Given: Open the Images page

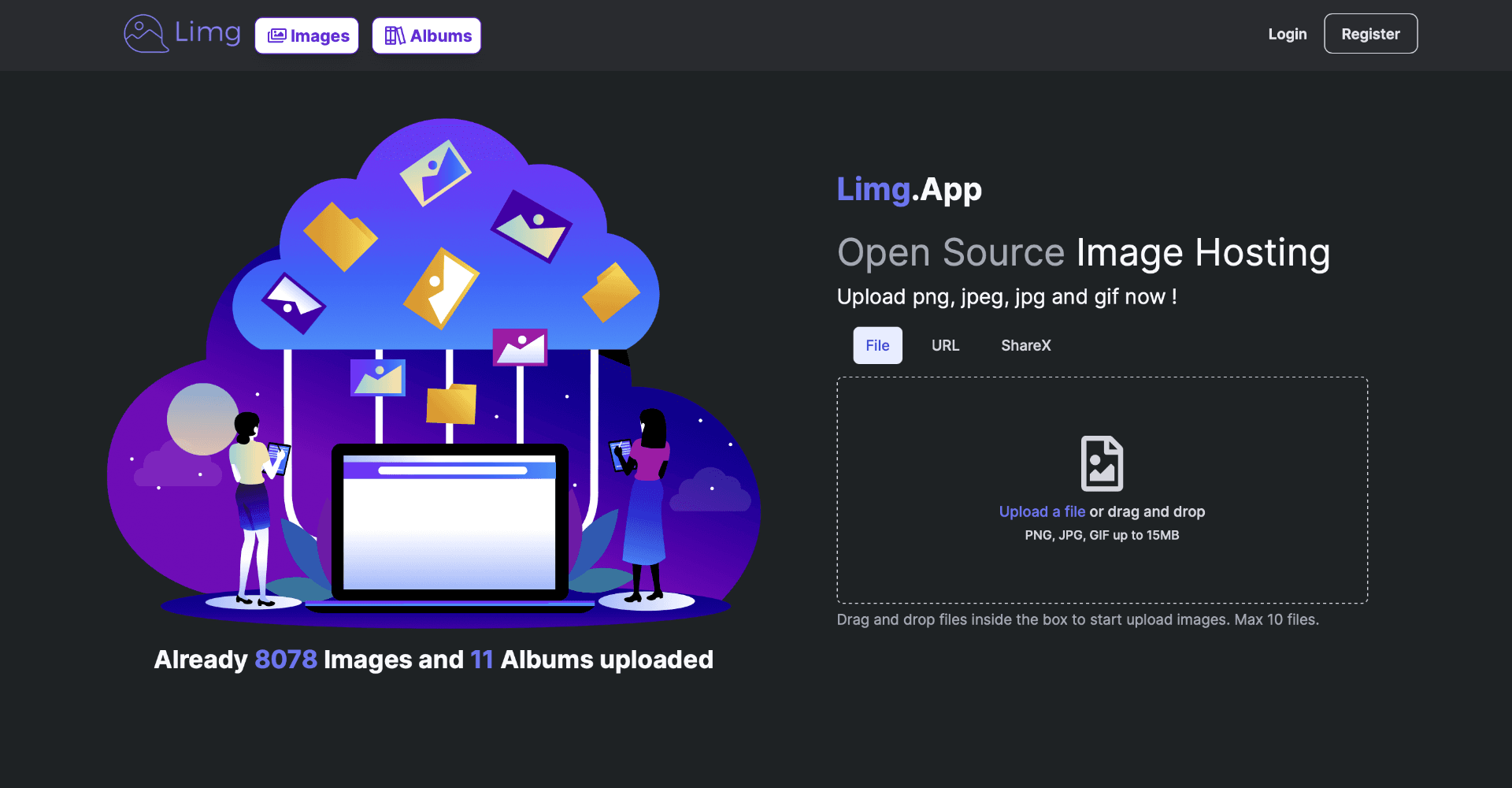Looking at the screenshot, I should coord(307,35).
